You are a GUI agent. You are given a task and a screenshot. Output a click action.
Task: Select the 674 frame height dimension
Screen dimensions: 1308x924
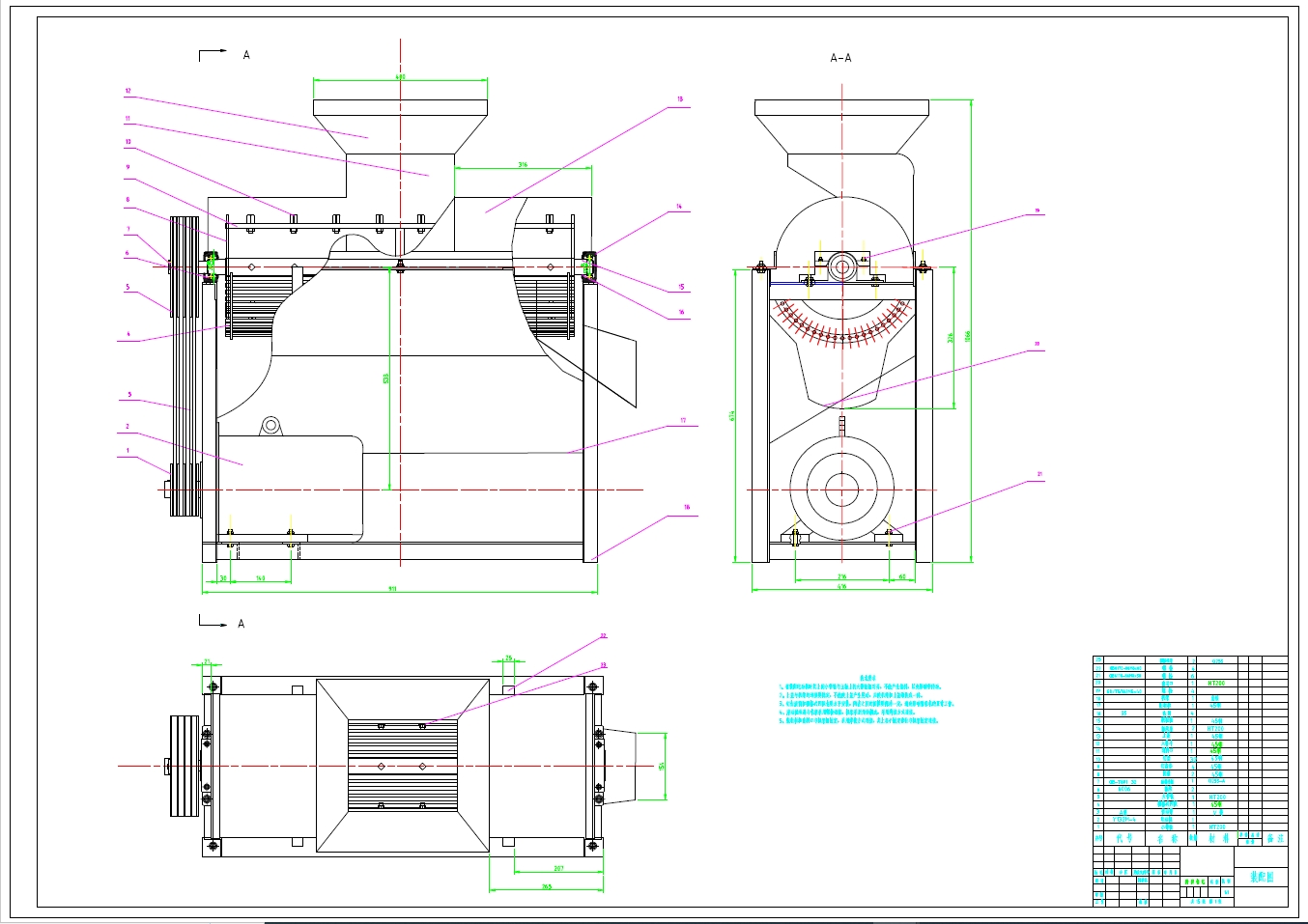(x=732, y=416)
